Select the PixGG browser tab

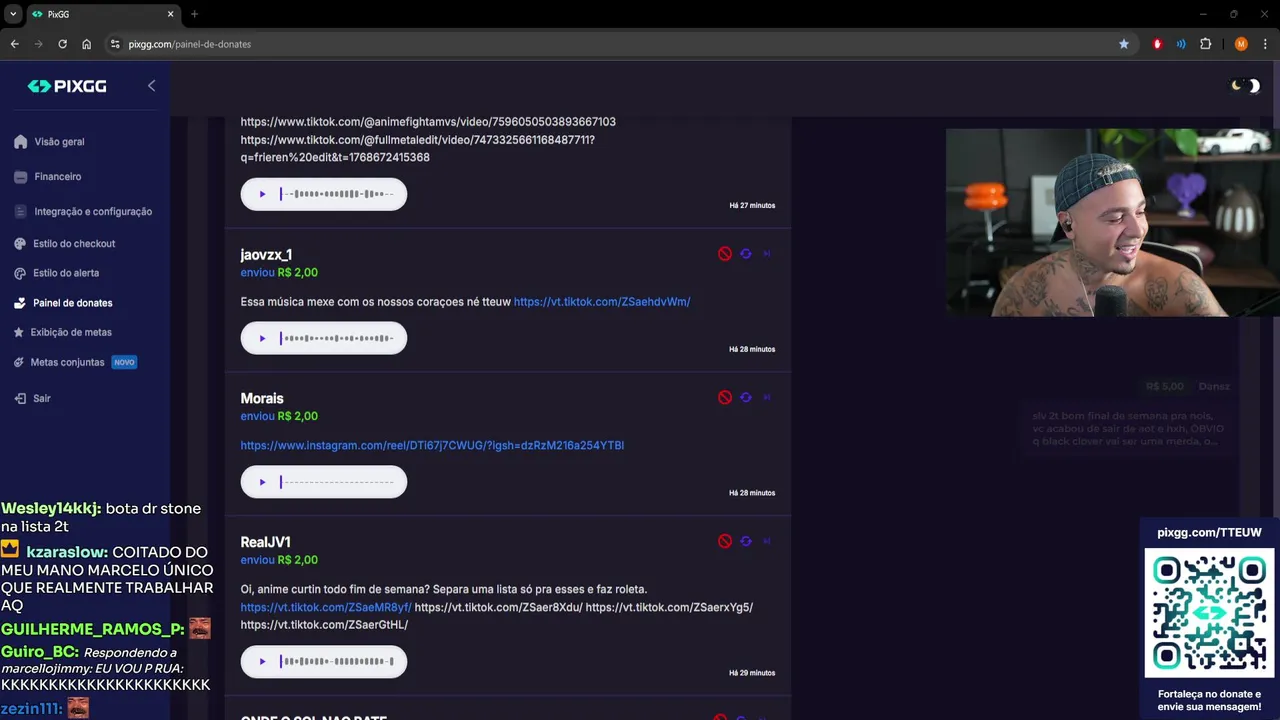[103, 14]
